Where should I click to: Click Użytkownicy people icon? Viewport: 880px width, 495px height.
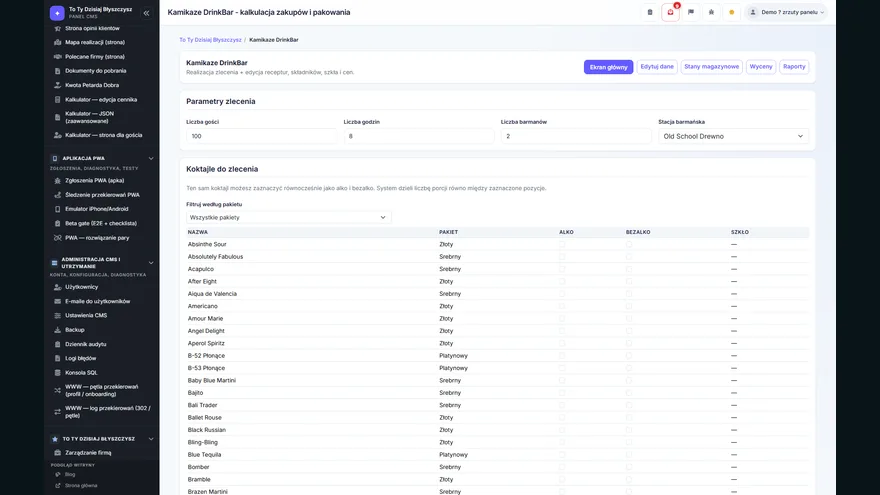pos(57,287)
